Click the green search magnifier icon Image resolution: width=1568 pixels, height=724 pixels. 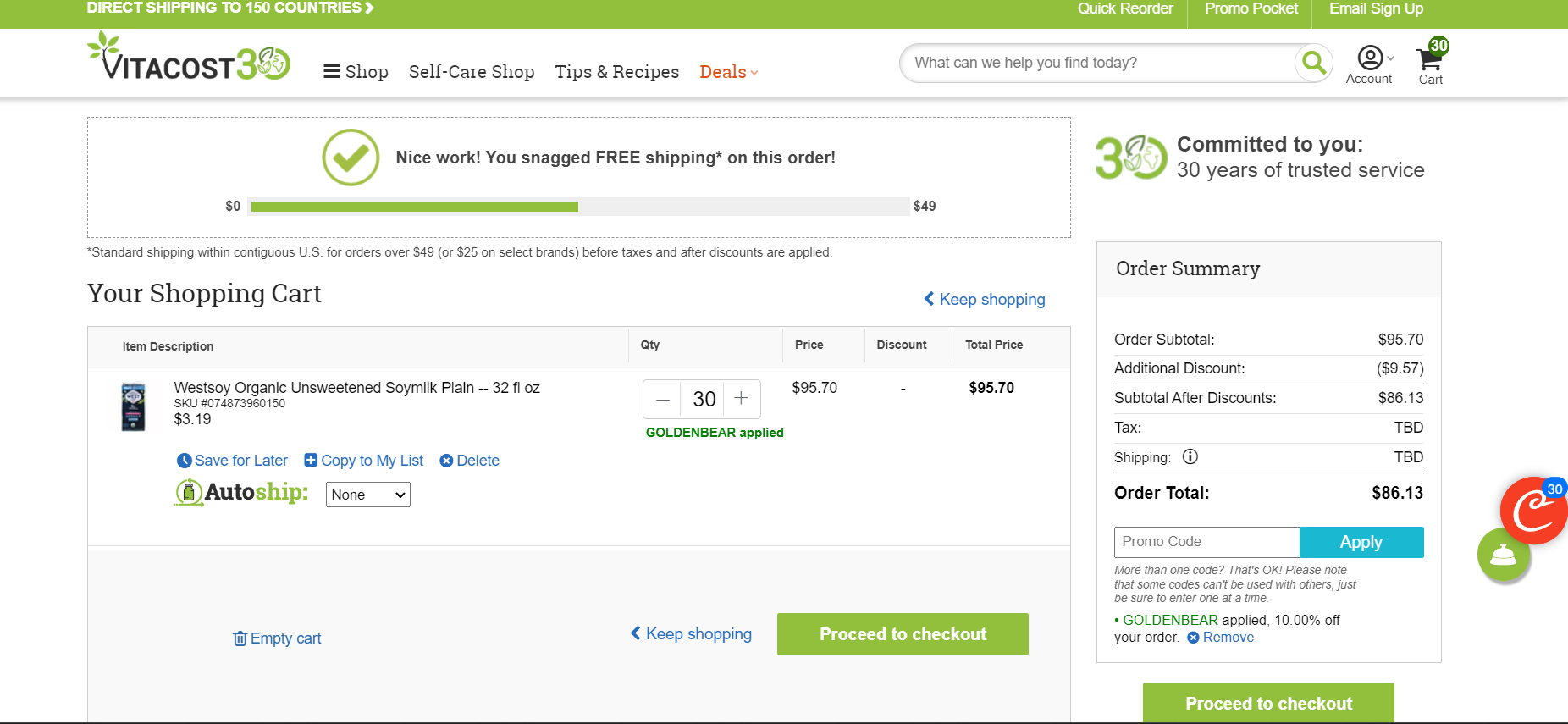pos(1313,63)
